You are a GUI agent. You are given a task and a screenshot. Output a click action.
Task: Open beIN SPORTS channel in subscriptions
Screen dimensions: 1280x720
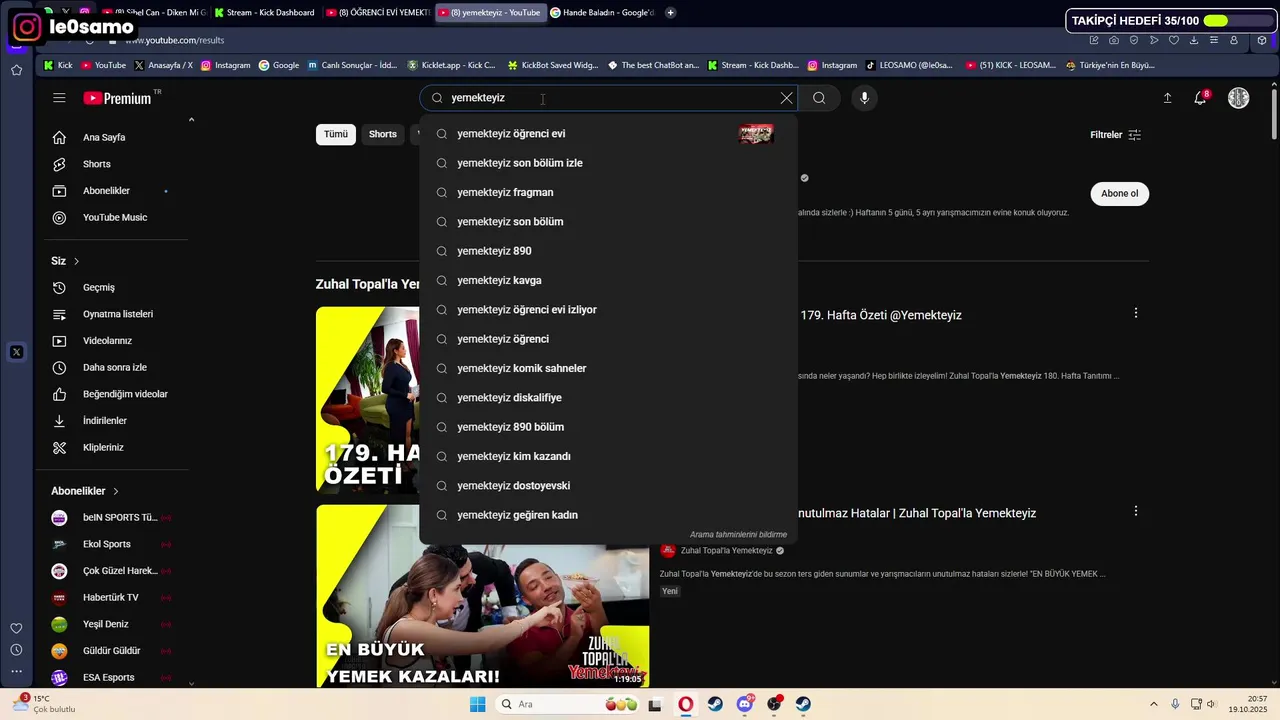coord(113,518)
